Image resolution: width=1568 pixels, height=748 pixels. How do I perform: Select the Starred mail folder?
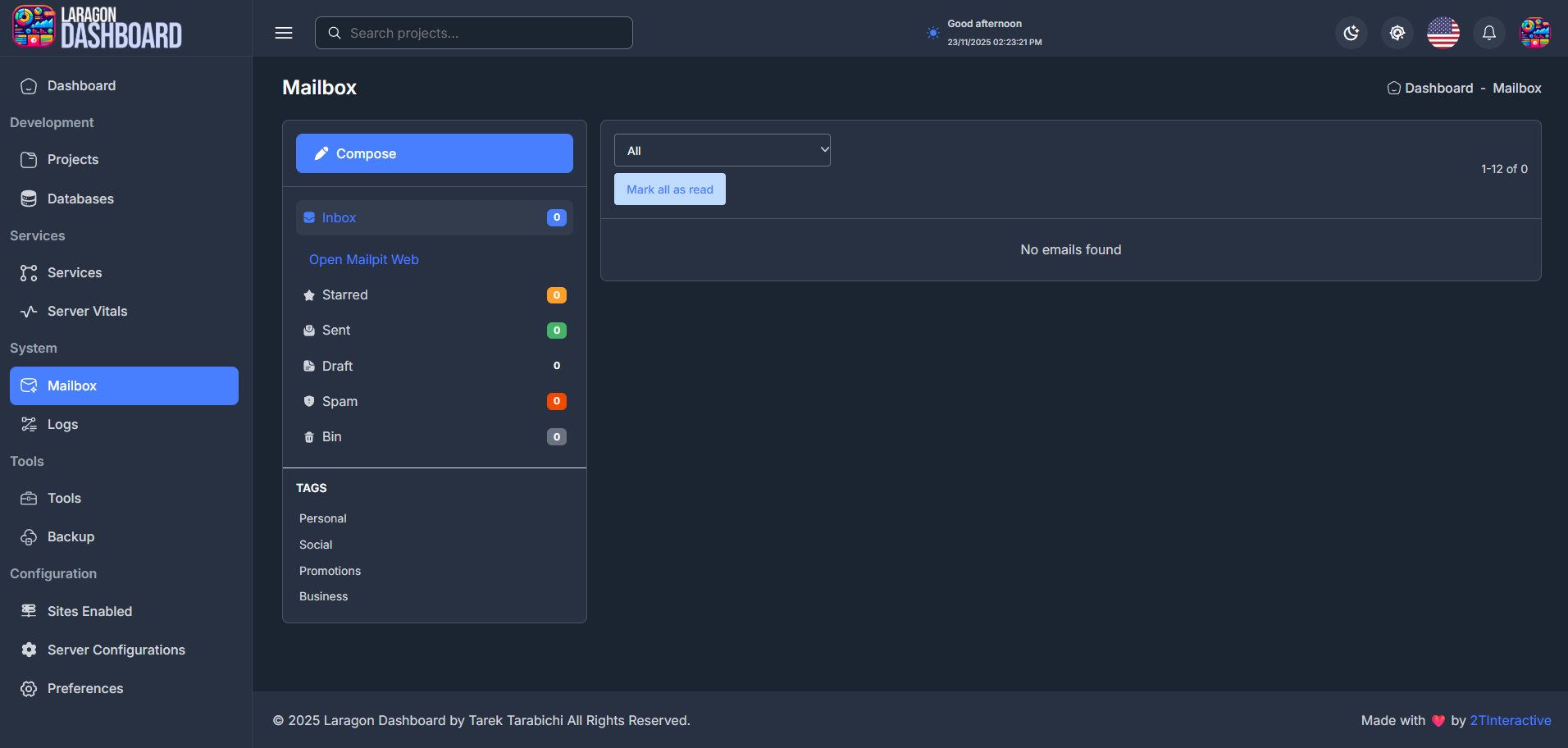344,294
